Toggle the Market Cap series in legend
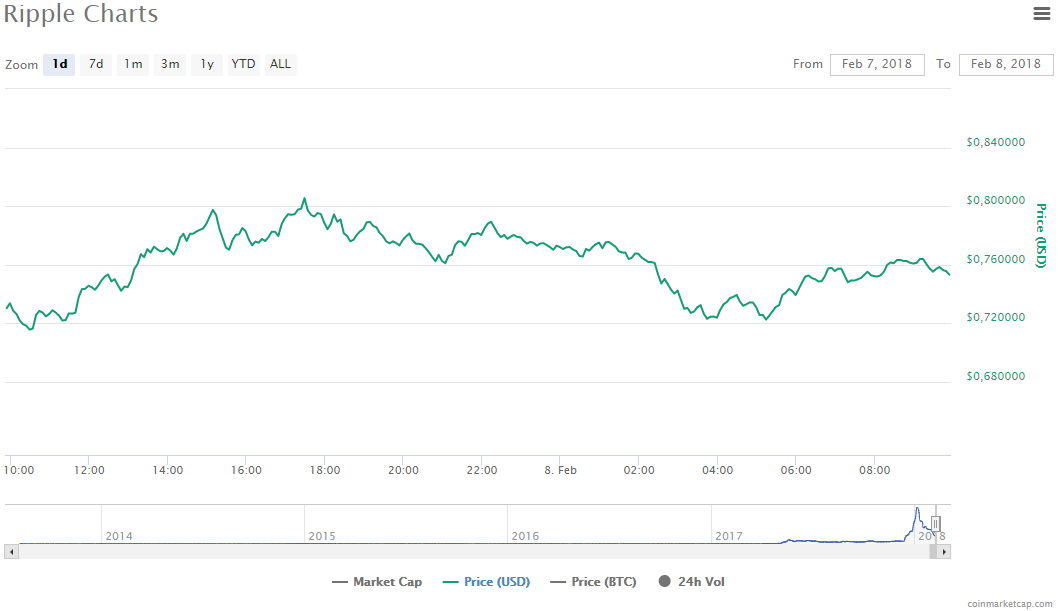This screenshot has height=611, width=1058. click(x=377, y=581)
